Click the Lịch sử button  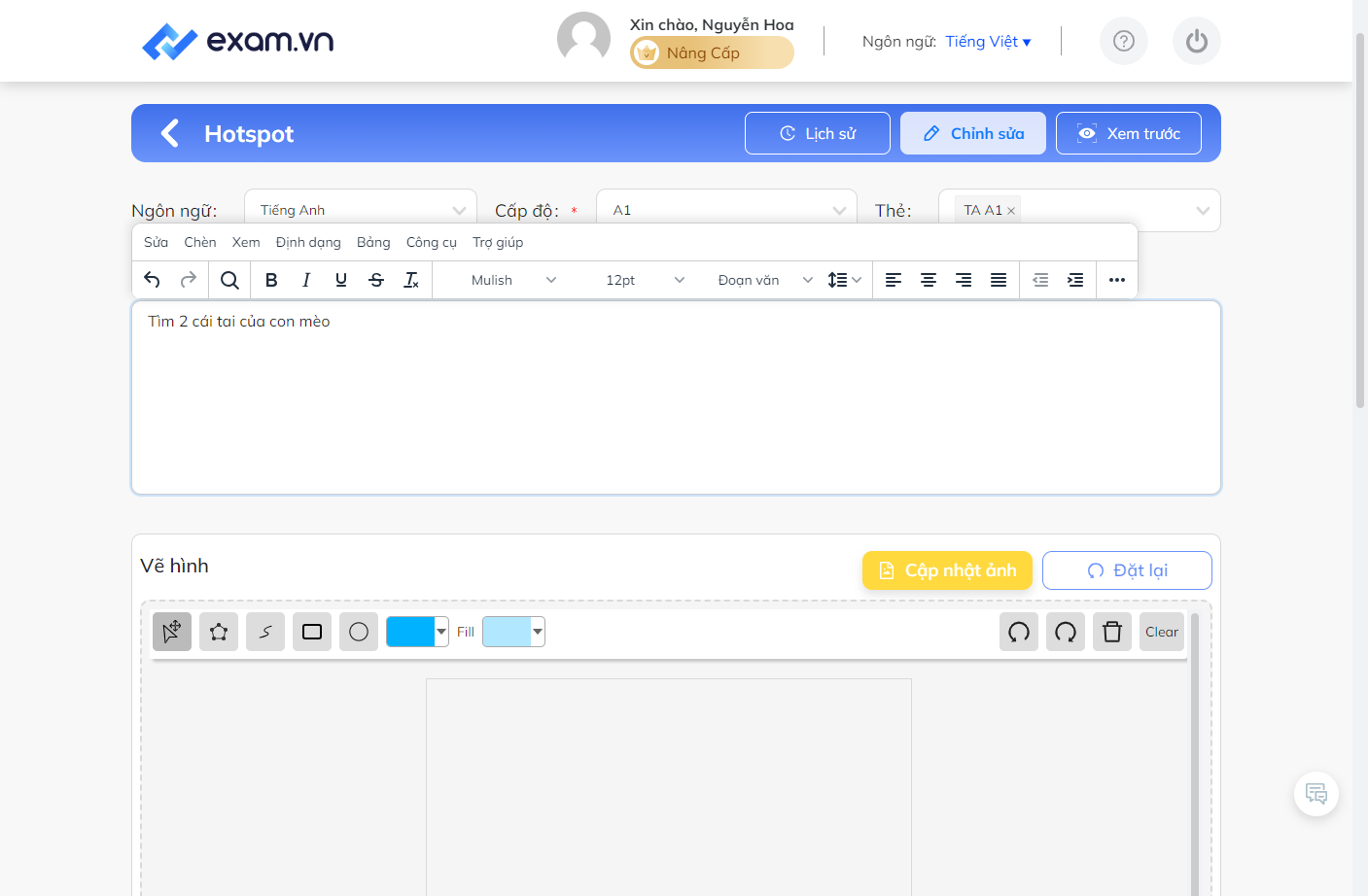(x=818, y=133)
